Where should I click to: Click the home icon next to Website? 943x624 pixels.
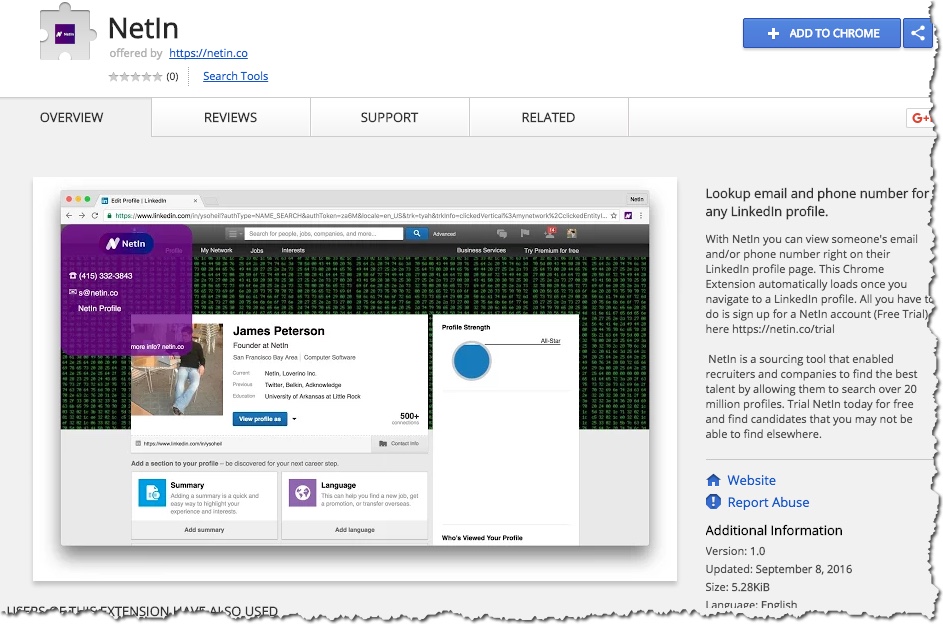(x=713, y=480)
